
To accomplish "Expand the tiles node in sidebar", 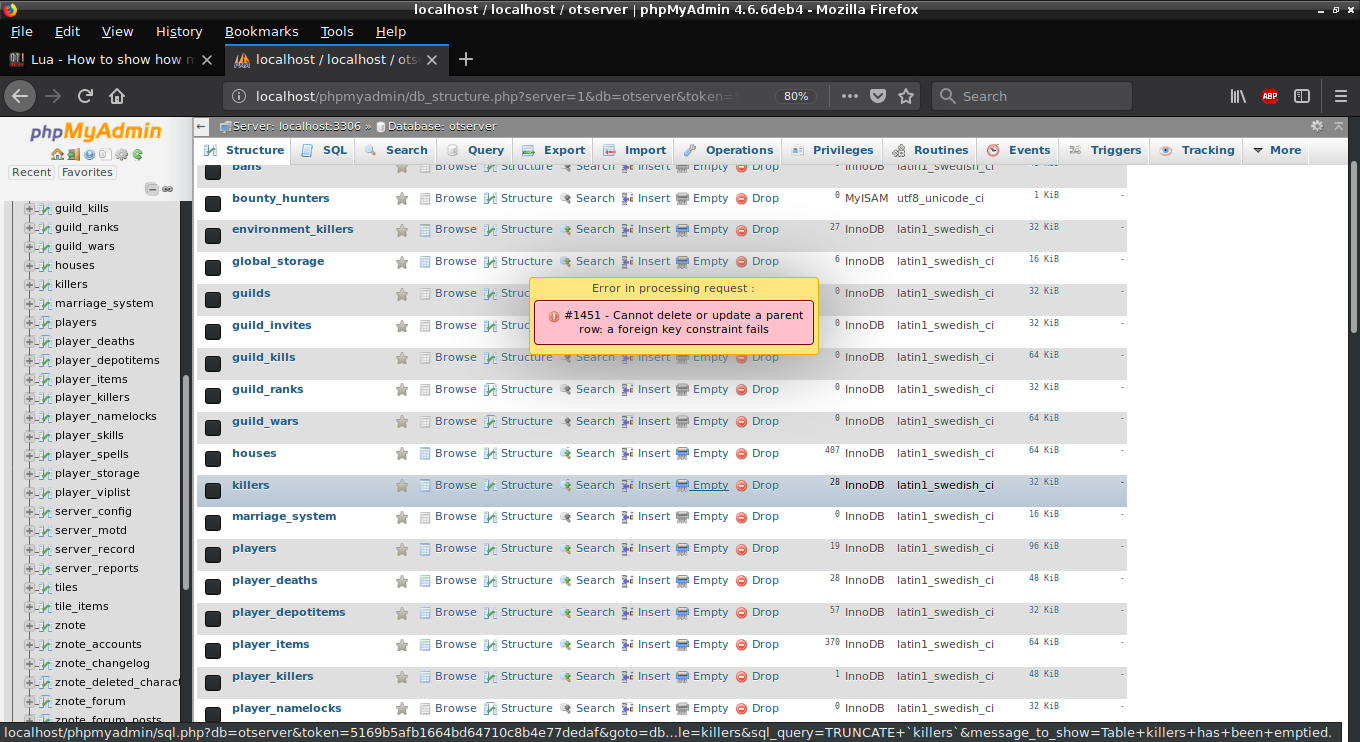I will 29,587.
